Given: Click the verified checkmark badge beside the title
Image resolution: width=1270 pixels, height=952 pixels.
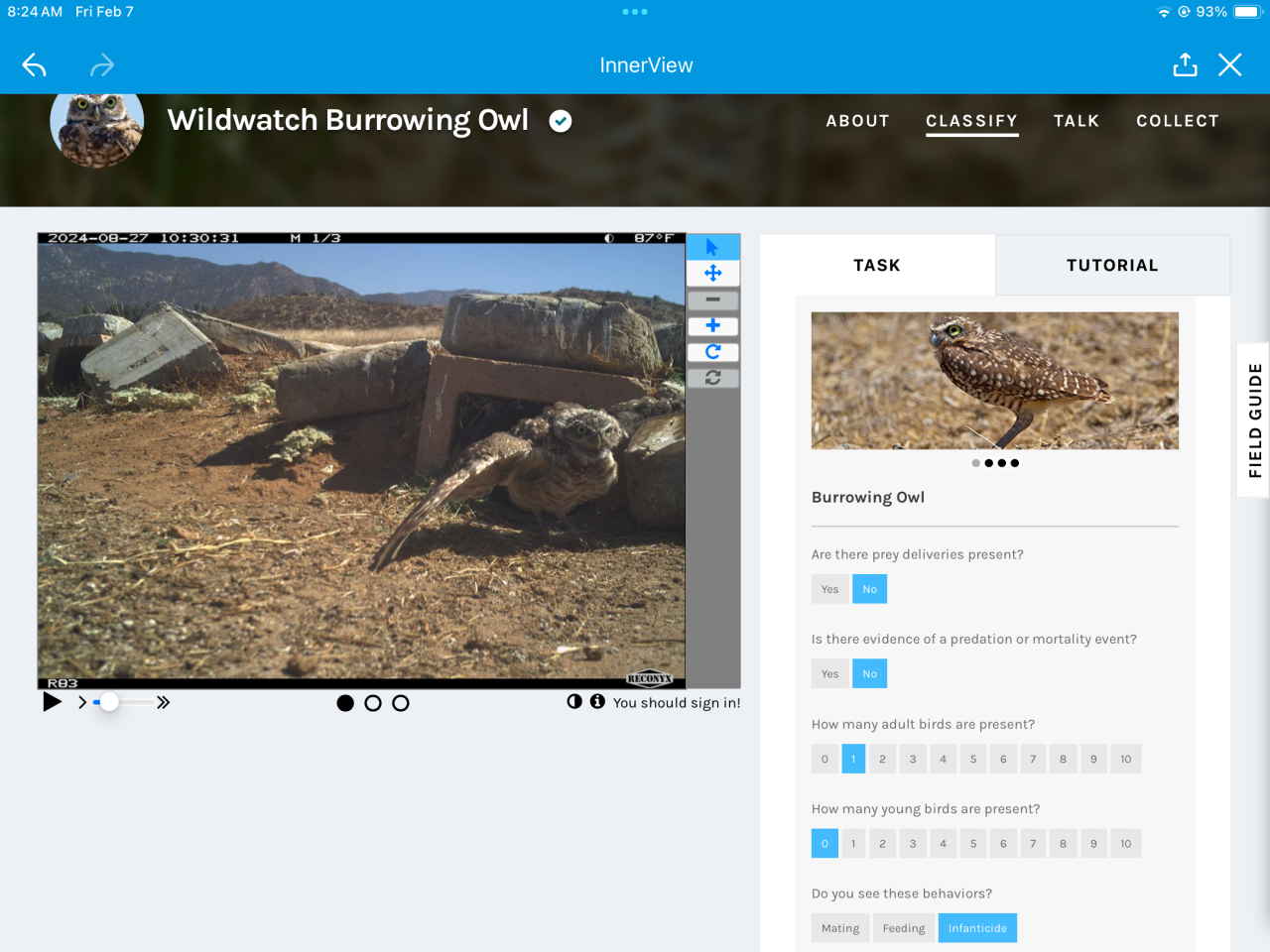Looking at the screenshot, I should click(x=561, y=121).
